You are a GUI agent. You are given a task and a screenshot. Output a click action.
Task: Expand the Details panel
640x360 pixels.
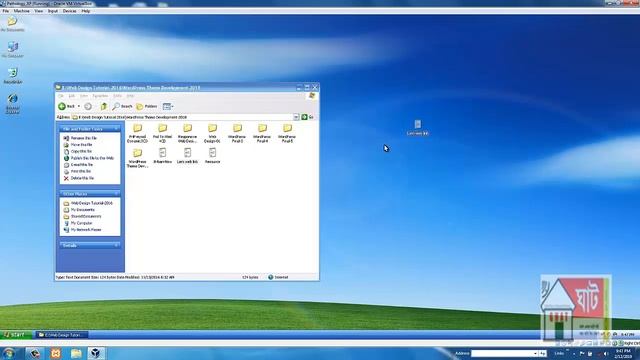coord(116,245)
